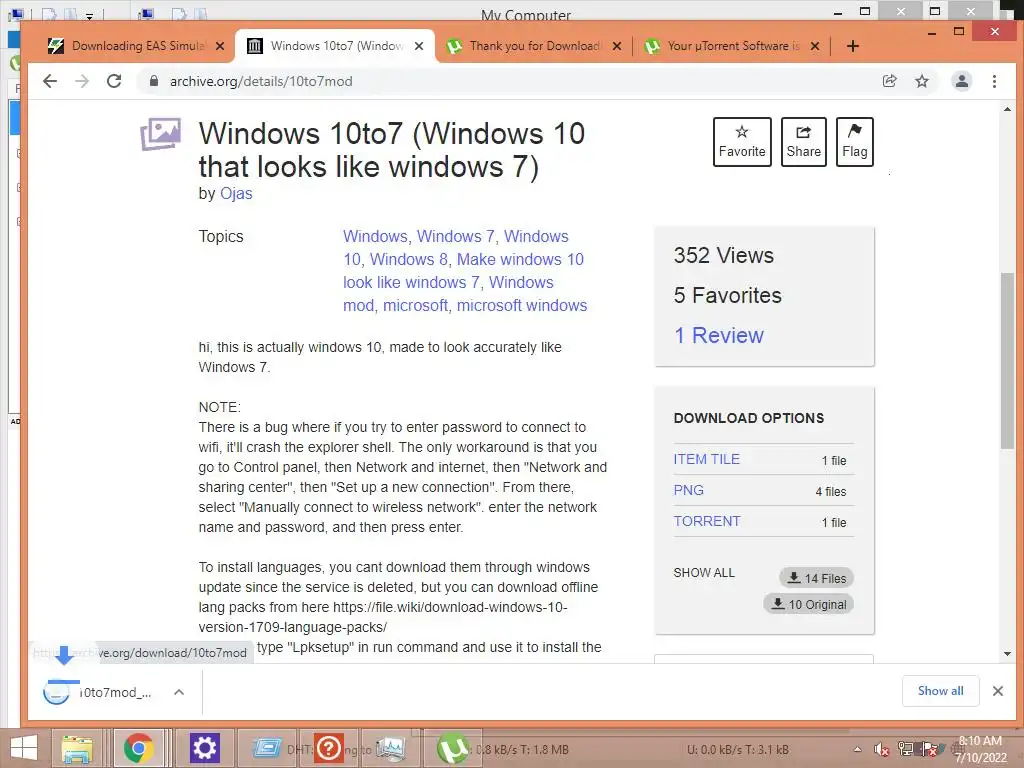Download all 14 Files

pos(816,578)
